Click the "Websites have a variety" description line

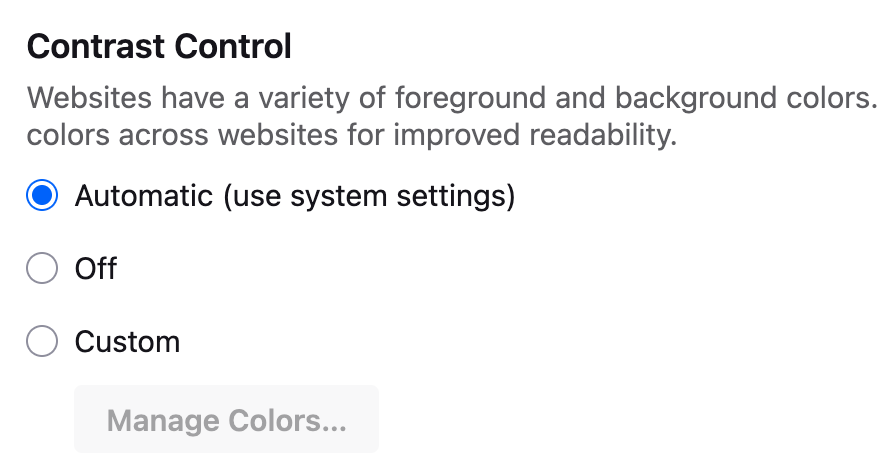450,99
